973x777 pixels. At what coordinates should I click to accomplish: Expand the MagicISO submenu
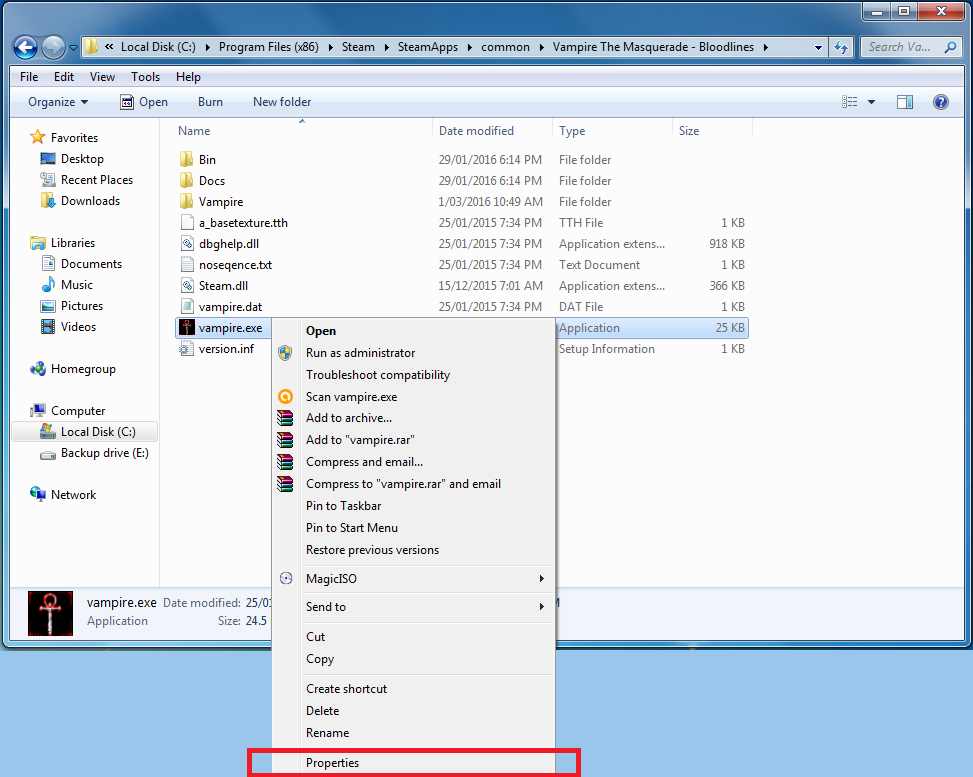(413, 578)
